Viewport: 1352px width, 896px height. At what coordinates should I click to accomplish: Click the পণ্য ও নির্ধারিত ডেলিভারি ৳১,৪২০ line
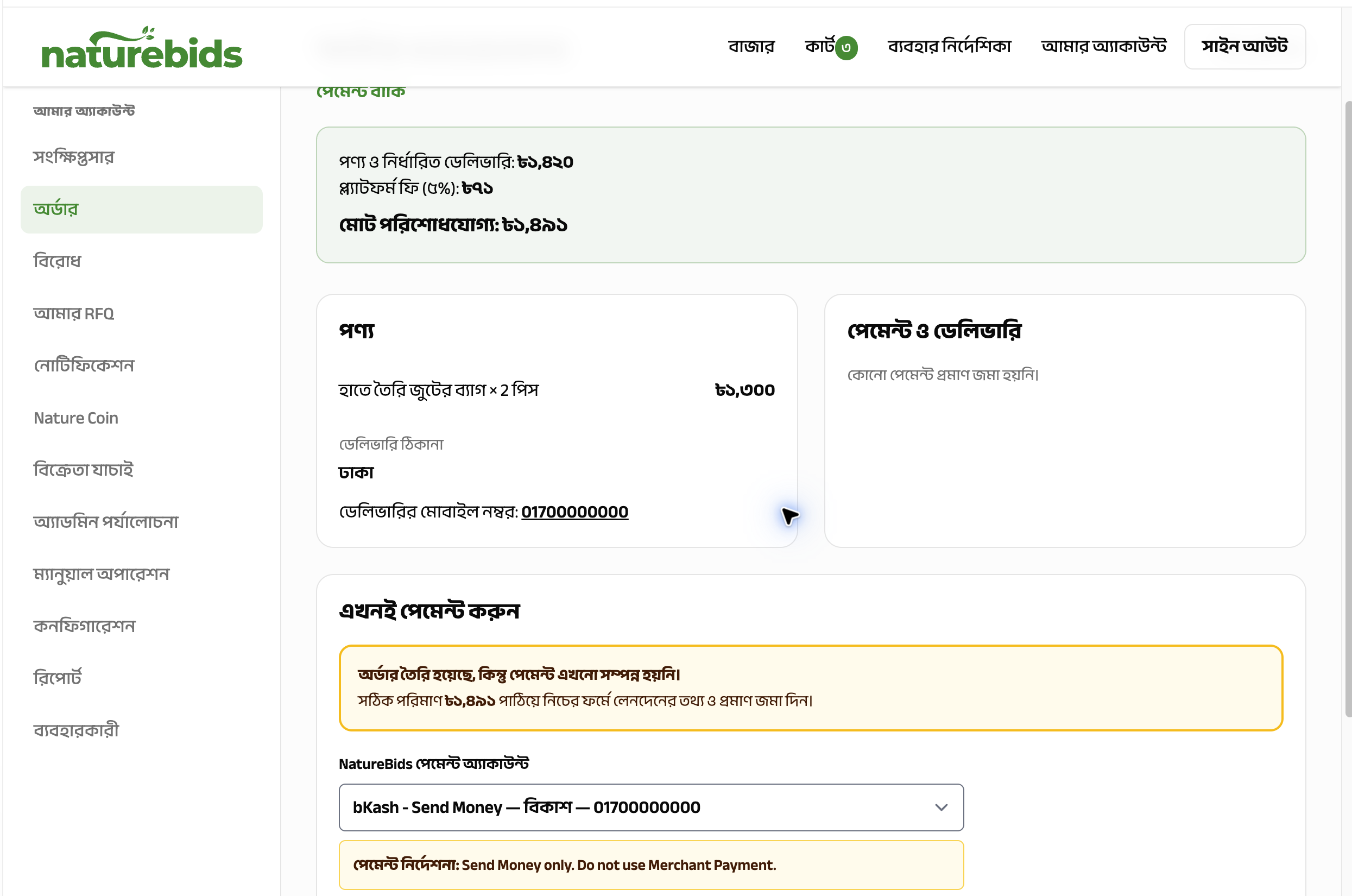(x=456, y=162)
